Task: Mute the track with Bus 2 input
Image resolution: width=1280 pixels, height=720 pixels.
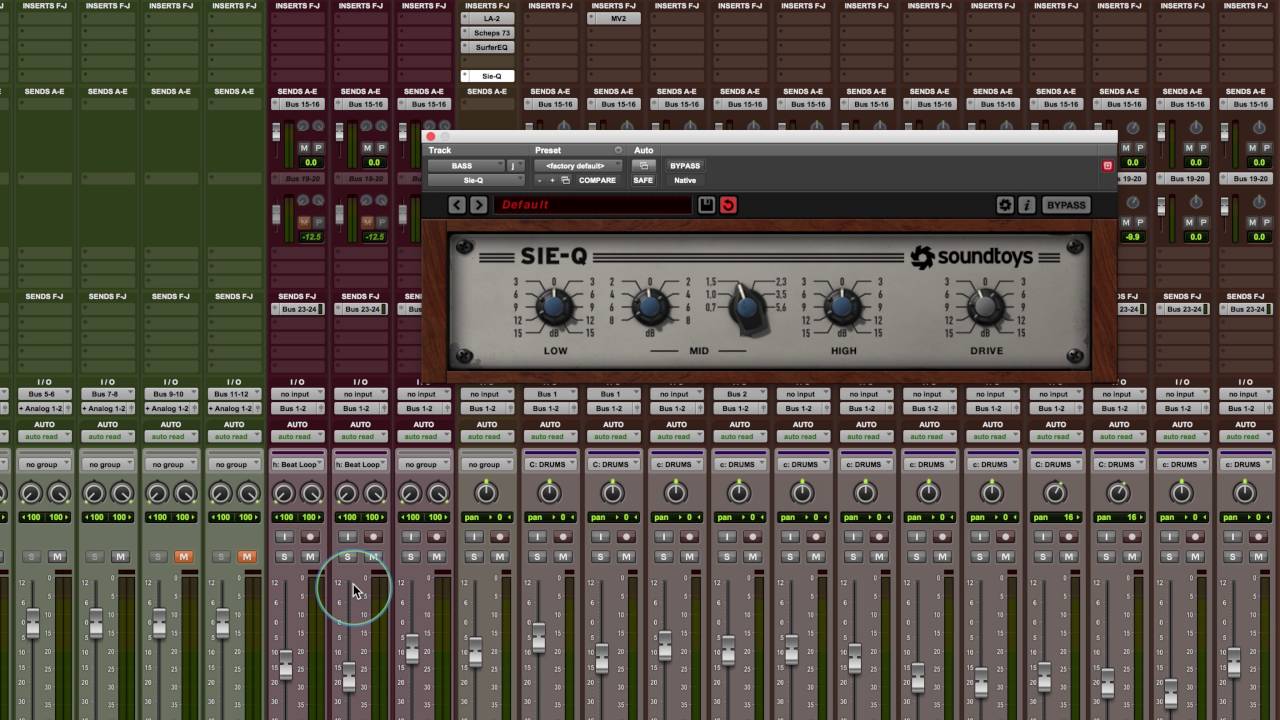Action: pos(752,556)
